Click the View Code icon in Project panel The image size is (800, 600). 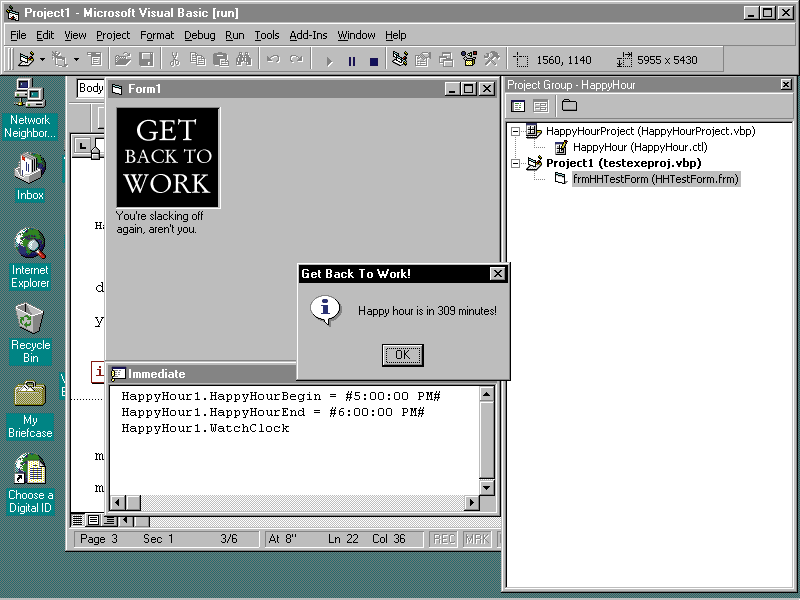pyautogui.click(x=518, y=106)
